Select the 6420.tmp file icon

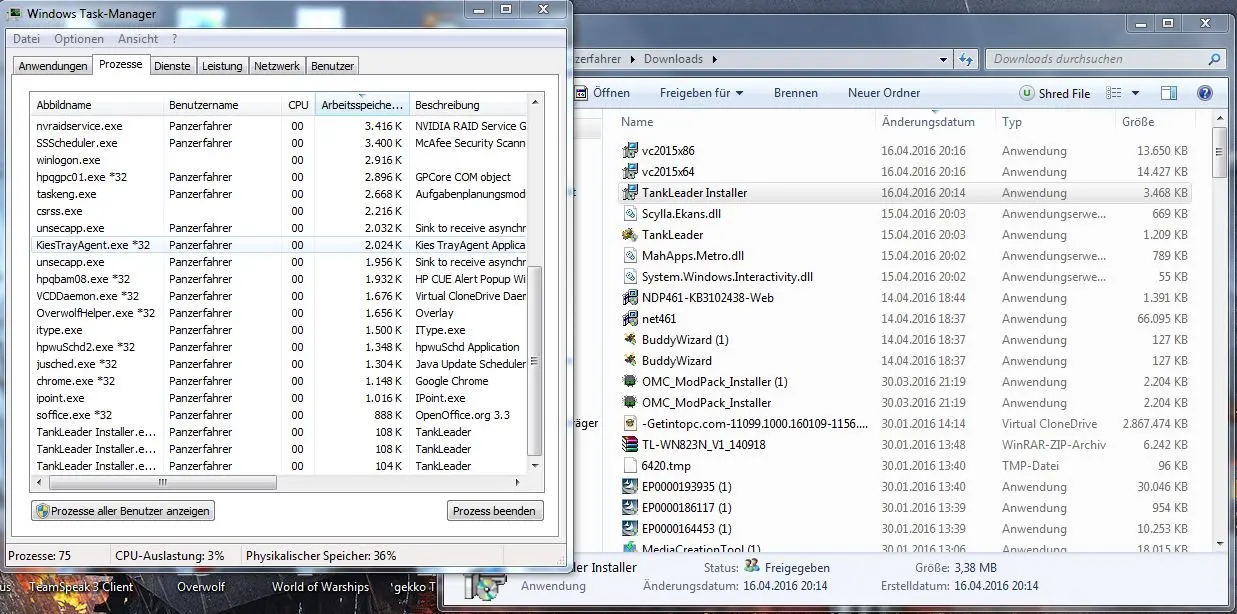[x=630, y=466]
